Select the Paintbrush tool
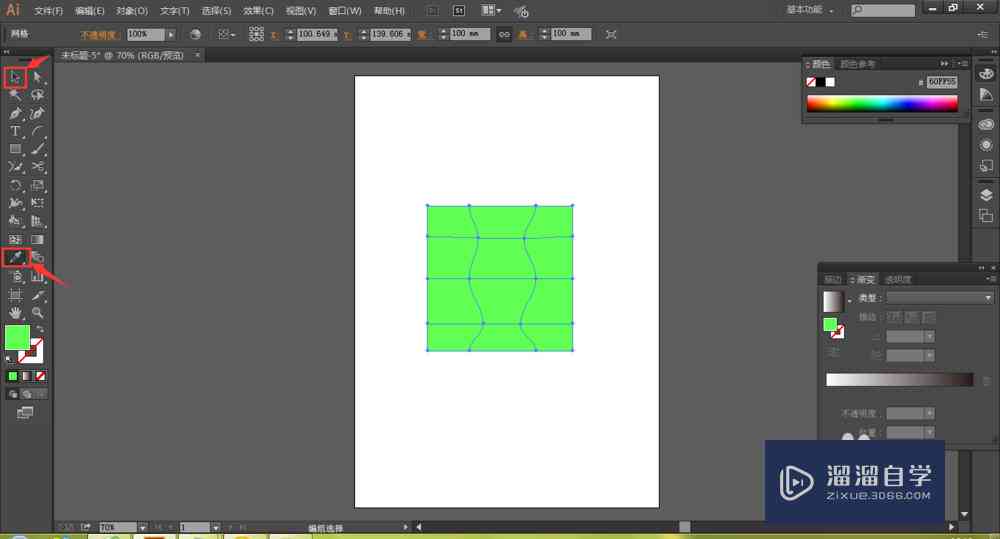Screen dimensions: 1000x539 point(37,149)
